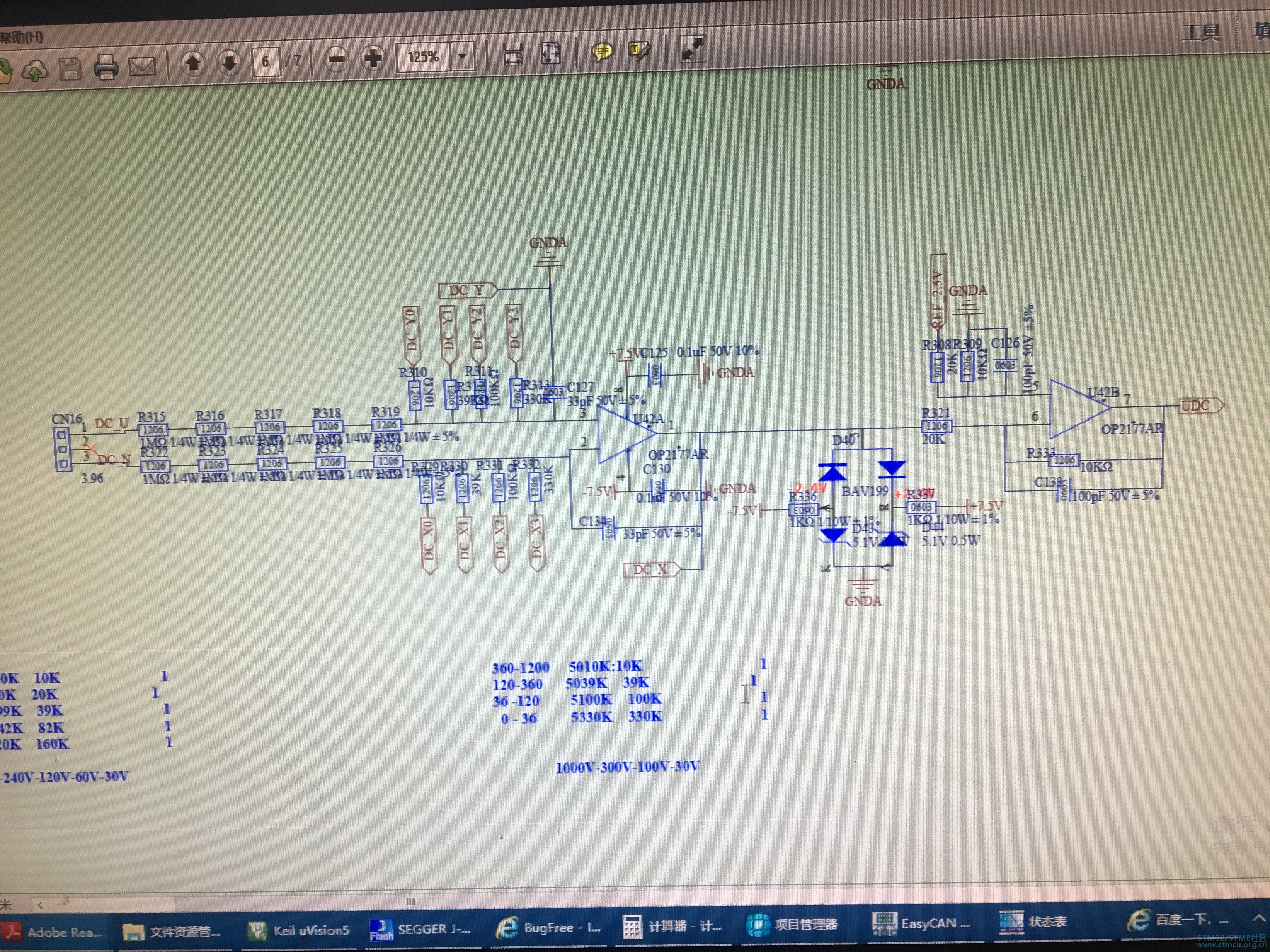Click the fit one full page icon
Screen dimensions: 1270x952
(x=551, y=54)
